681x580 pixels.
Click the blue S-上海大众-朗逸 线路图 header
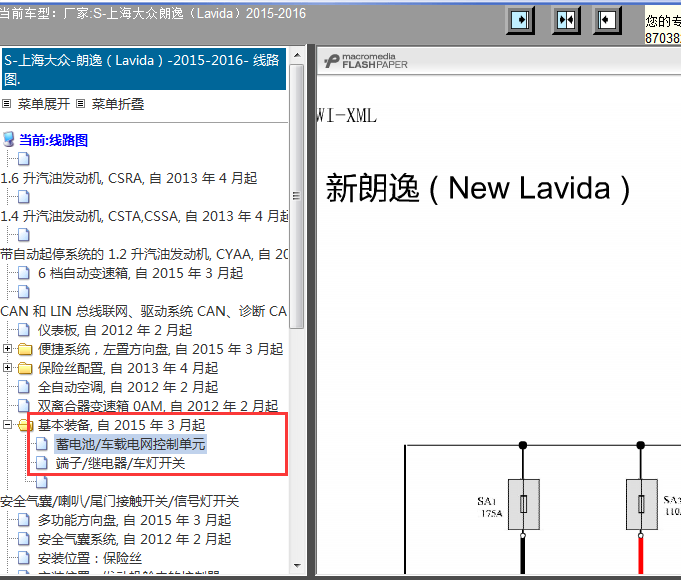pos(144,69)
